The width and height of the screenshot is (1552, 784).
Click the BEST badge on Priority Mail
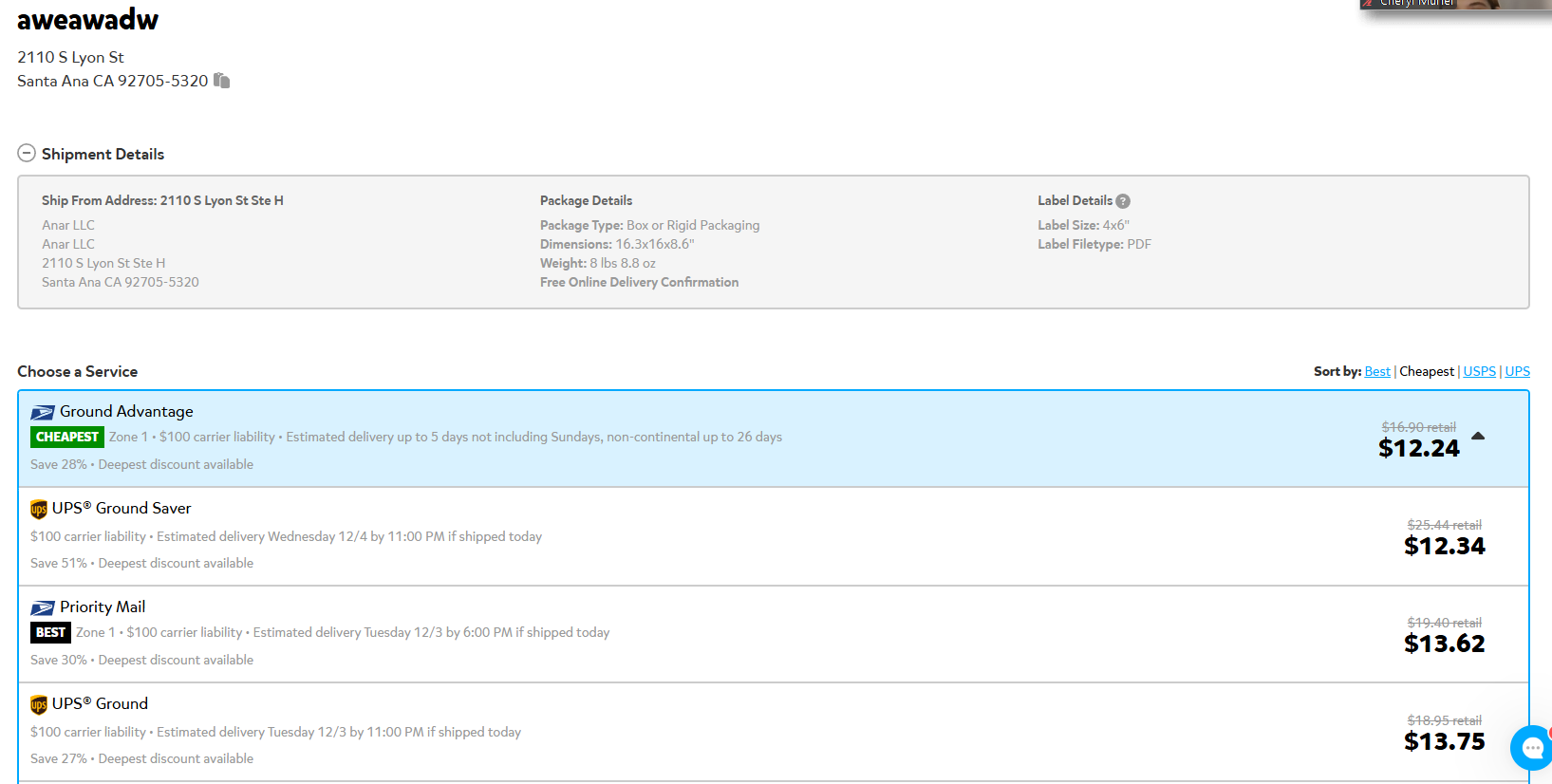[50, 632]
